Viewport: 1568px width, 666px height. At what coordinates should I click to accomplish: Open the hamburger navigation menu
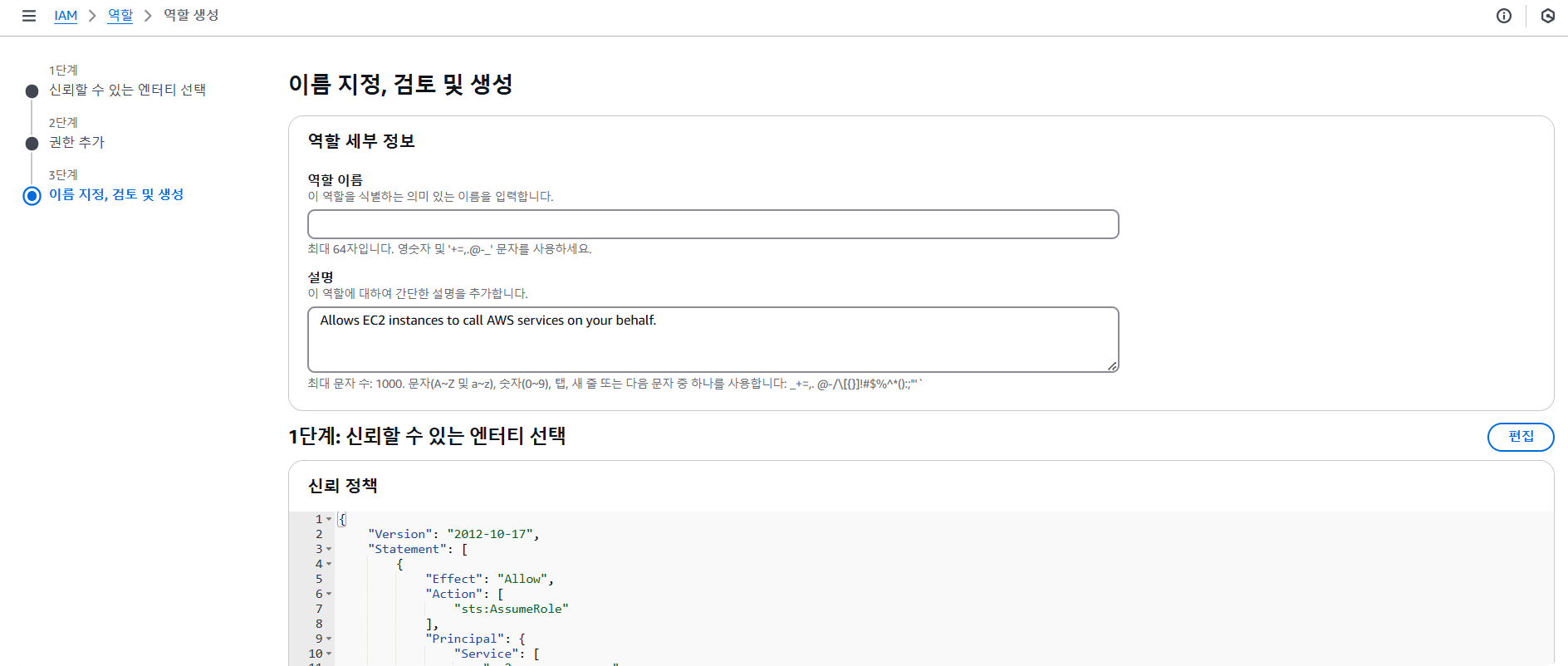pos(29,16)
